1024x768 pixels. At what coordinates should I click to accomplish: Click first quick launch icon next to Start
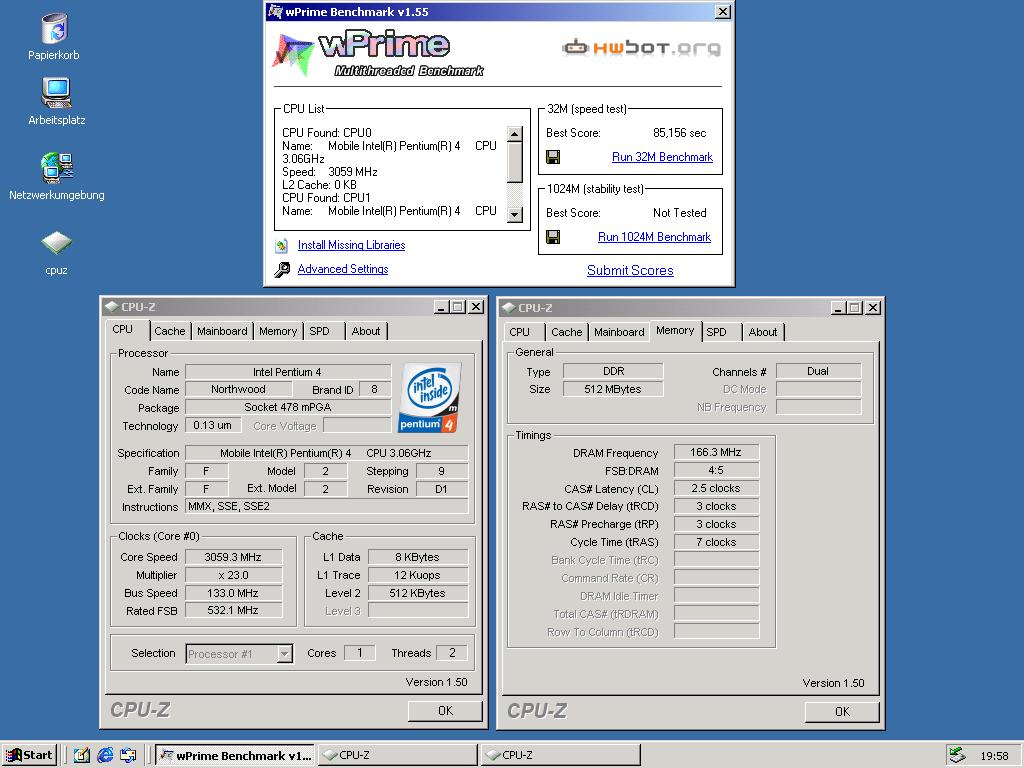click(82, 756)
